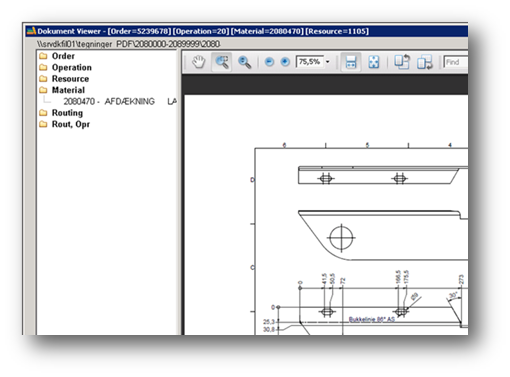Click the Order folder icon
The width and height of the screenshot is (510, 377).
pos(43,56)
